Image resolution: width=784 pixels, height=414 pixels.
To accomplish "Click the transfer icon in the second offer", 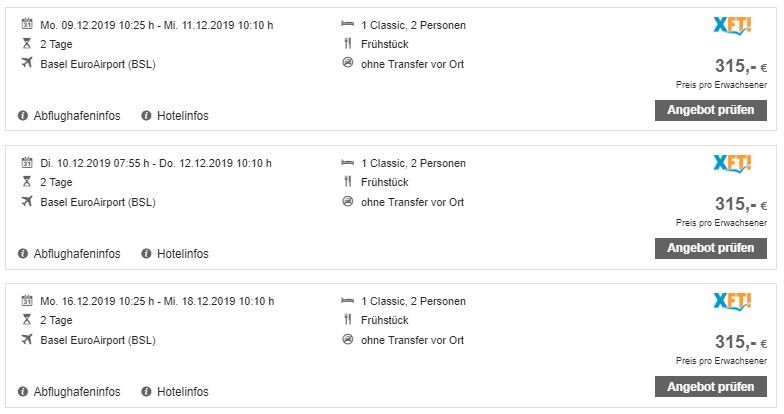I will tap(347, 202).
